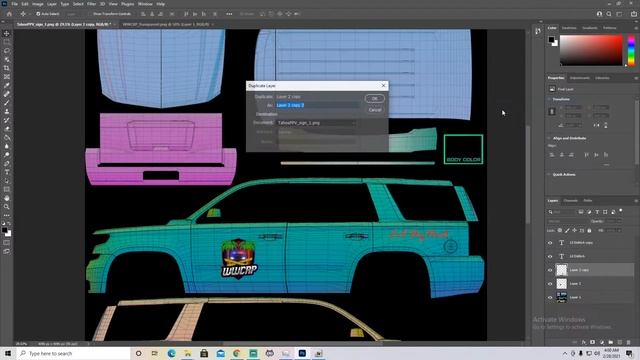This screenshot has width=640, height=360.
Task: Click Layer 2 copy thumbnail
Action: 562,270
